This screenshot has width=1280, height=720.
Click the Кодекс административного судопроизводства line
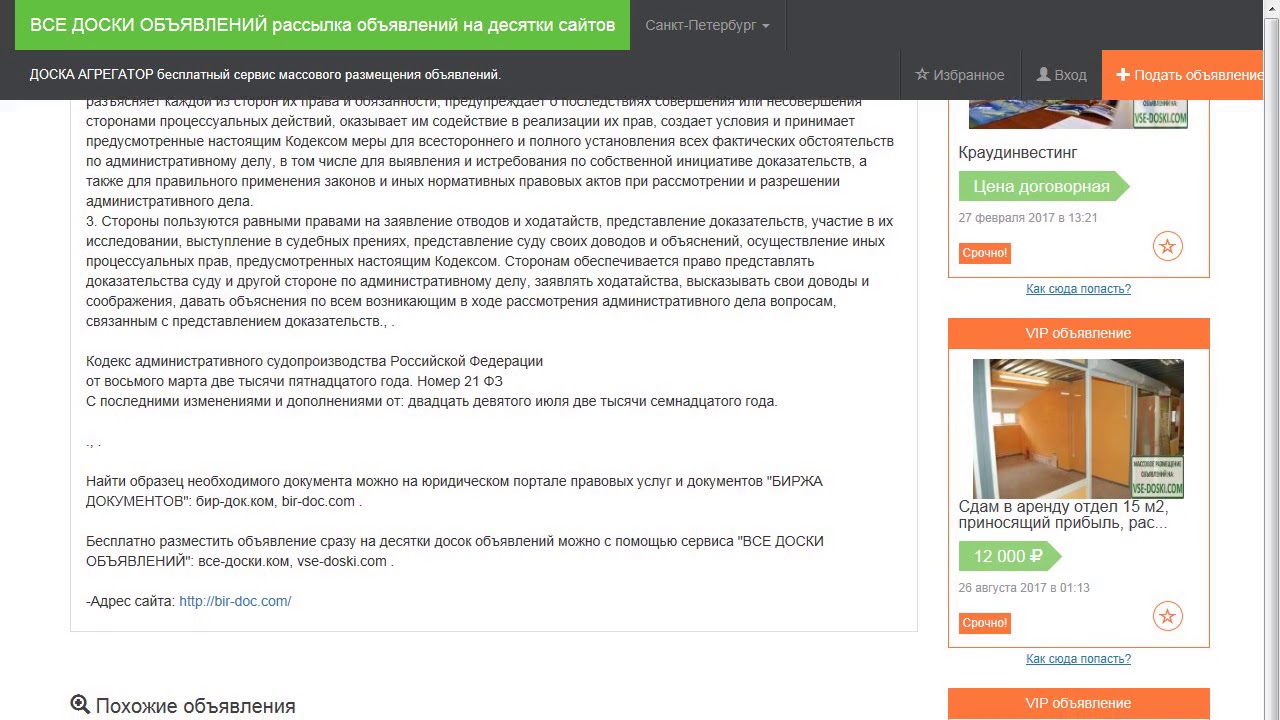click(x=314, y=361)
